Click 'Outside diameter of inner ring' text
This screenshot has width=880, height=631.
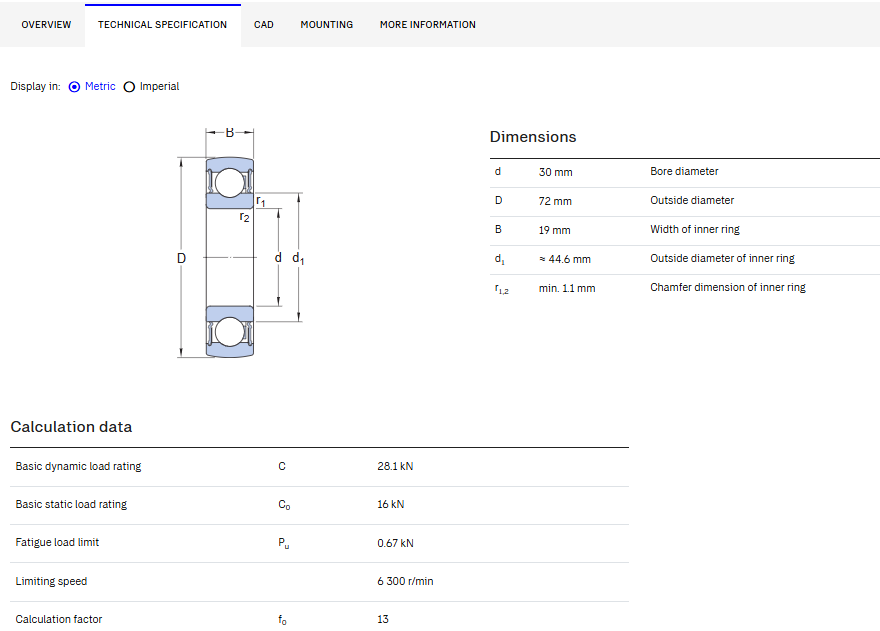point(722,258)
